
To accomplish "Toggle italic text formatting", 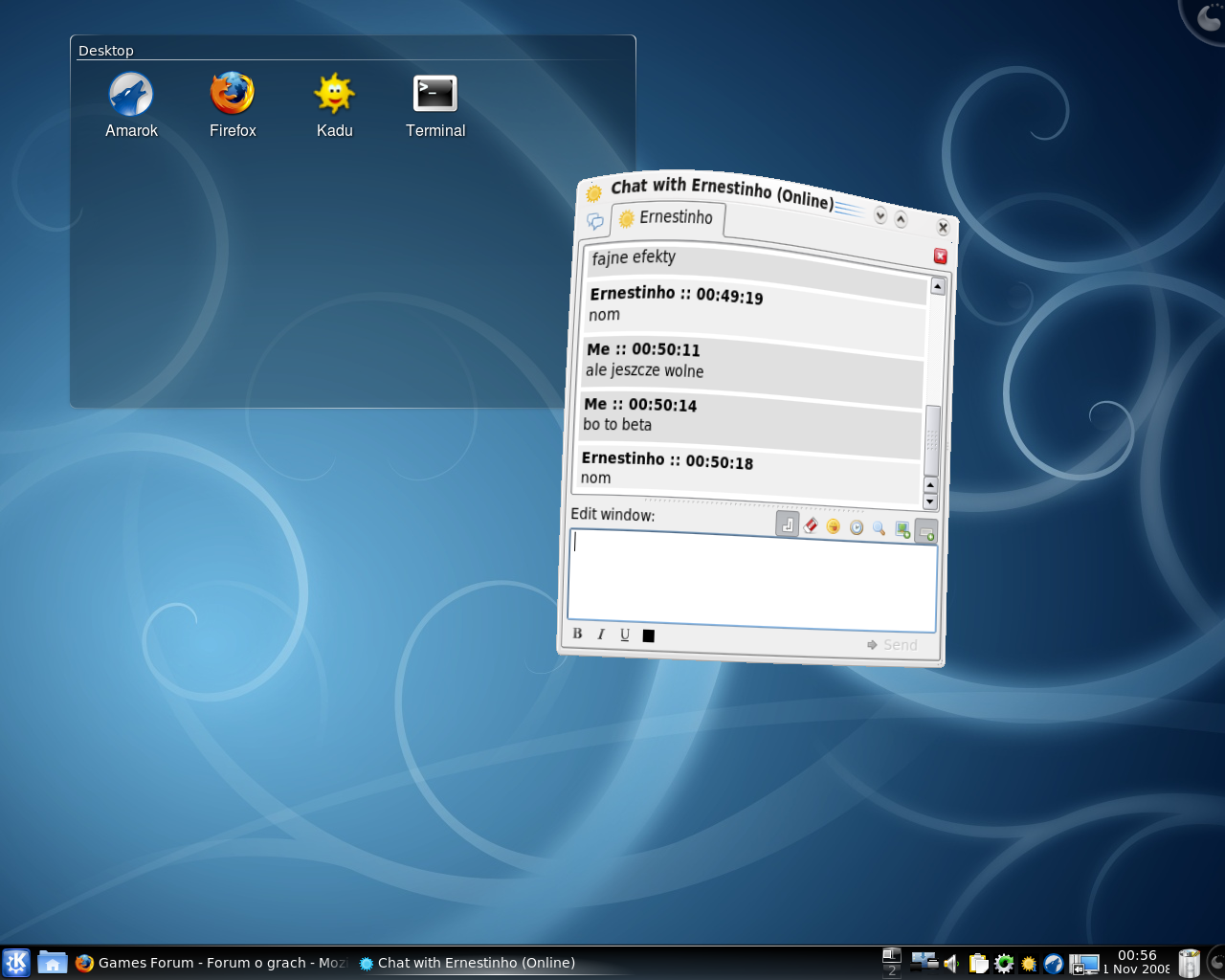I will pyautogui.click(x=601, y=635).
